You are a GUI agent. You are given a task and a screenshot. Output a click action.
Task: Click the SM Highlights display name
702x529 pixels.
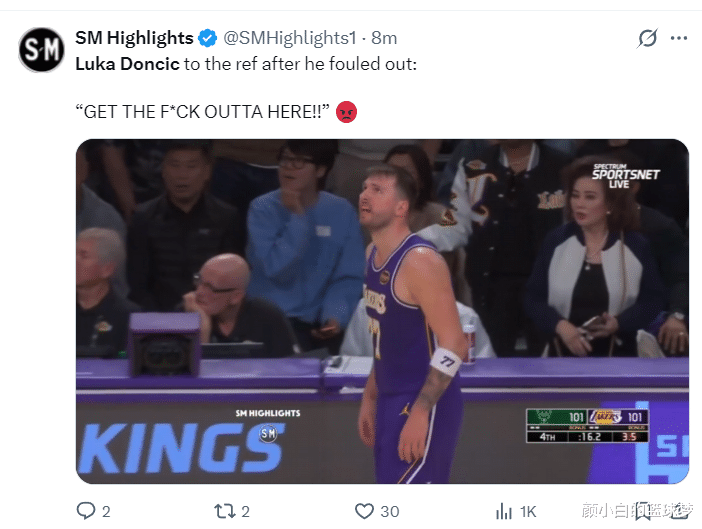tap(134, 38)
